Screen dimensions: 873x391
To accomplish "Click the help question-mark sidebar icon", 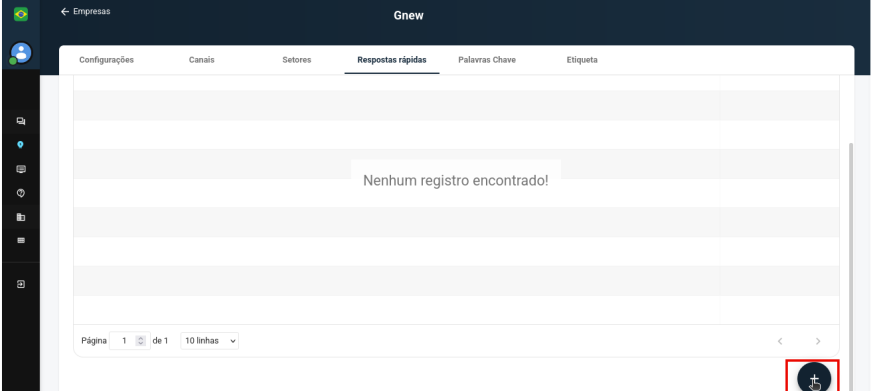I will tap(21, 193).
